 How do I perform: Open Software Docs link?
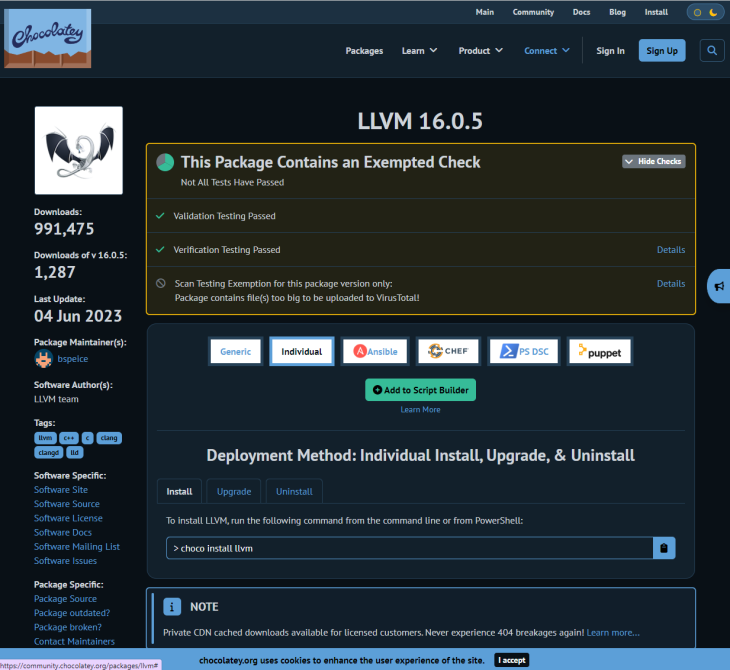tap(63, 532)
